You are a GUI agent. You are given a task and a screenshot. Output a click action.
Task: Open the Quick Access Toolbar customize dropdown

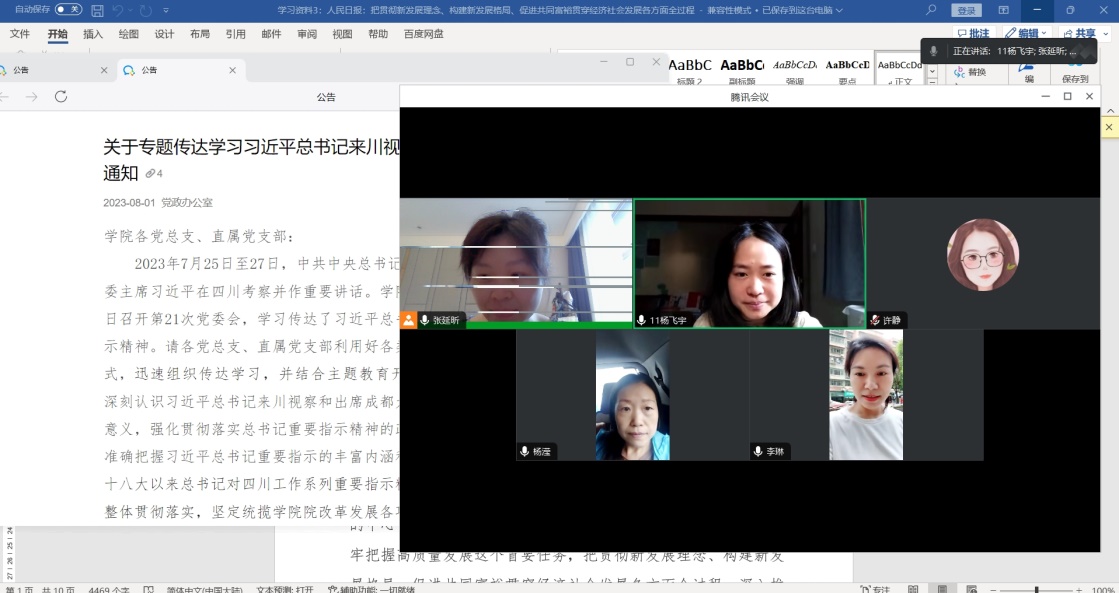[x=166, y=11]
